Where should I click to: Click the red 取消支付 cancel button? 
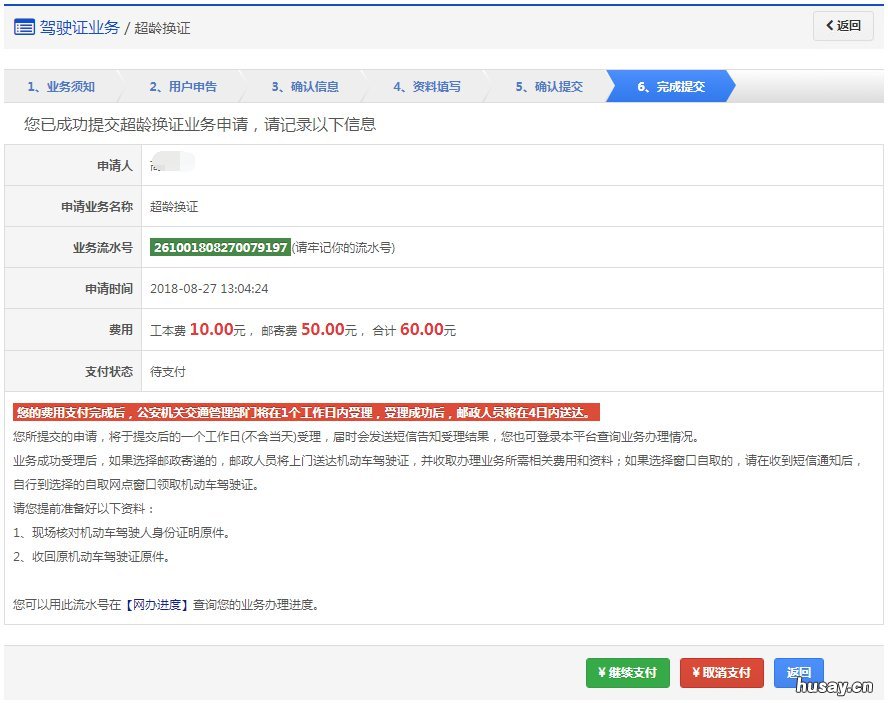(x=721, y=672)
